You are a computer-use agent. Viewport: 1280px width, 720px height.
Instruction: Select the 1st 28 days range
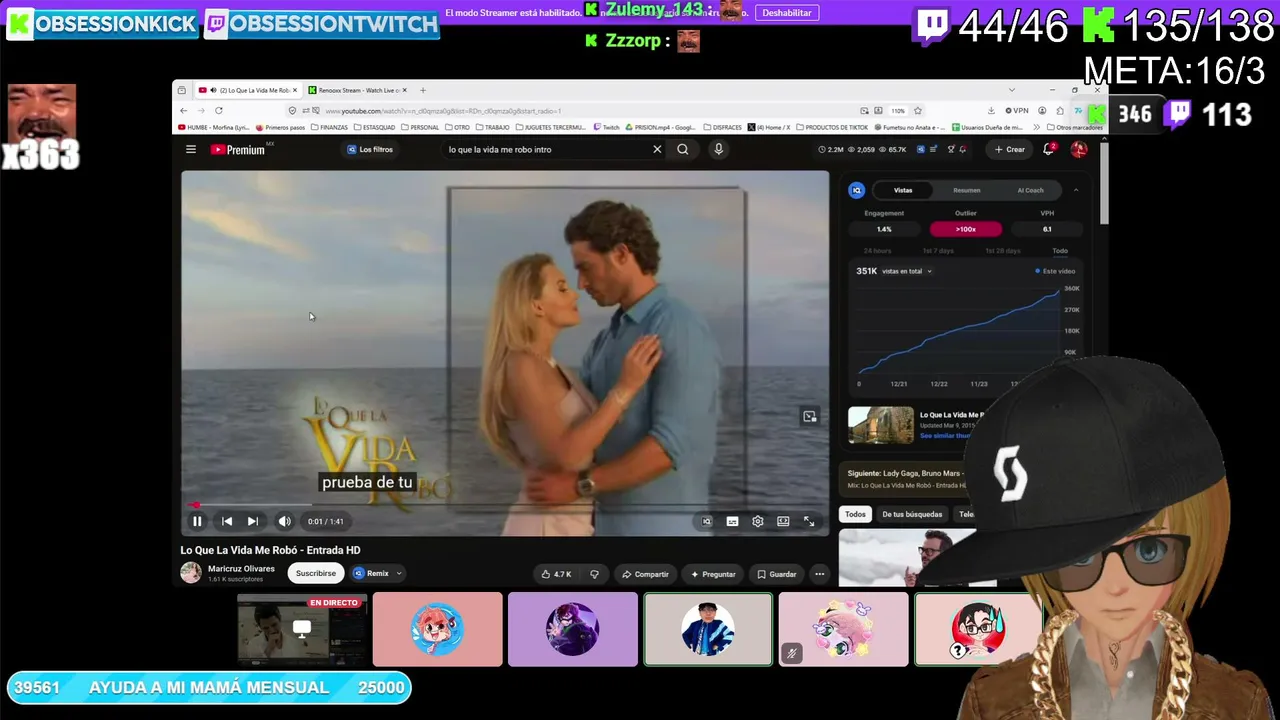tap(1003, 250)
